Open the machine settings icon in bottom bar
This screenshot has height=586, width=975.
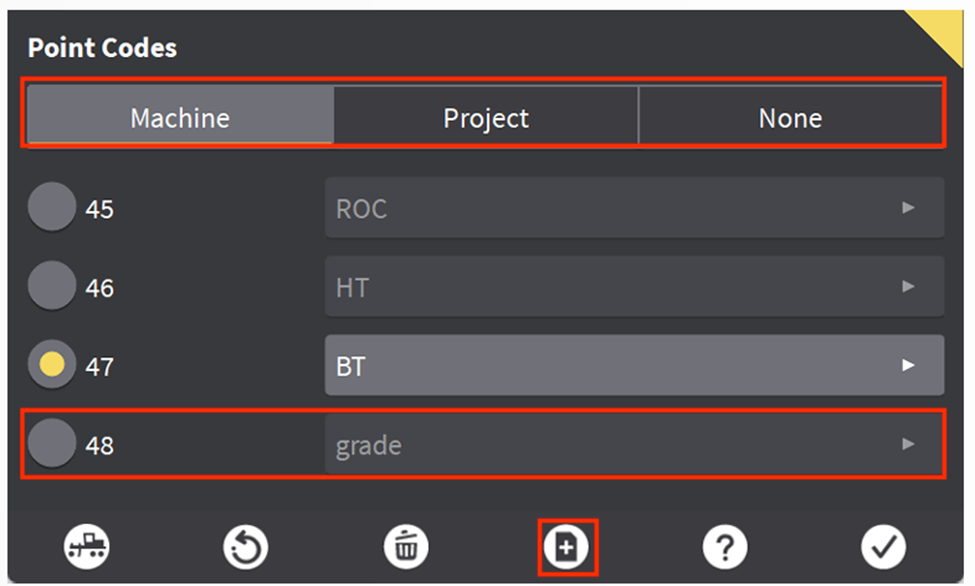(87, 547)
